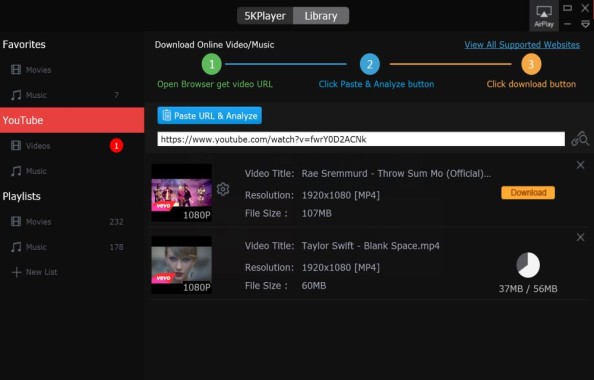Screen dimensions: 594x380
Task: Click 1080P label on Blank Space thumbnail
Action: pyautogui.click(x=197, y=287)
